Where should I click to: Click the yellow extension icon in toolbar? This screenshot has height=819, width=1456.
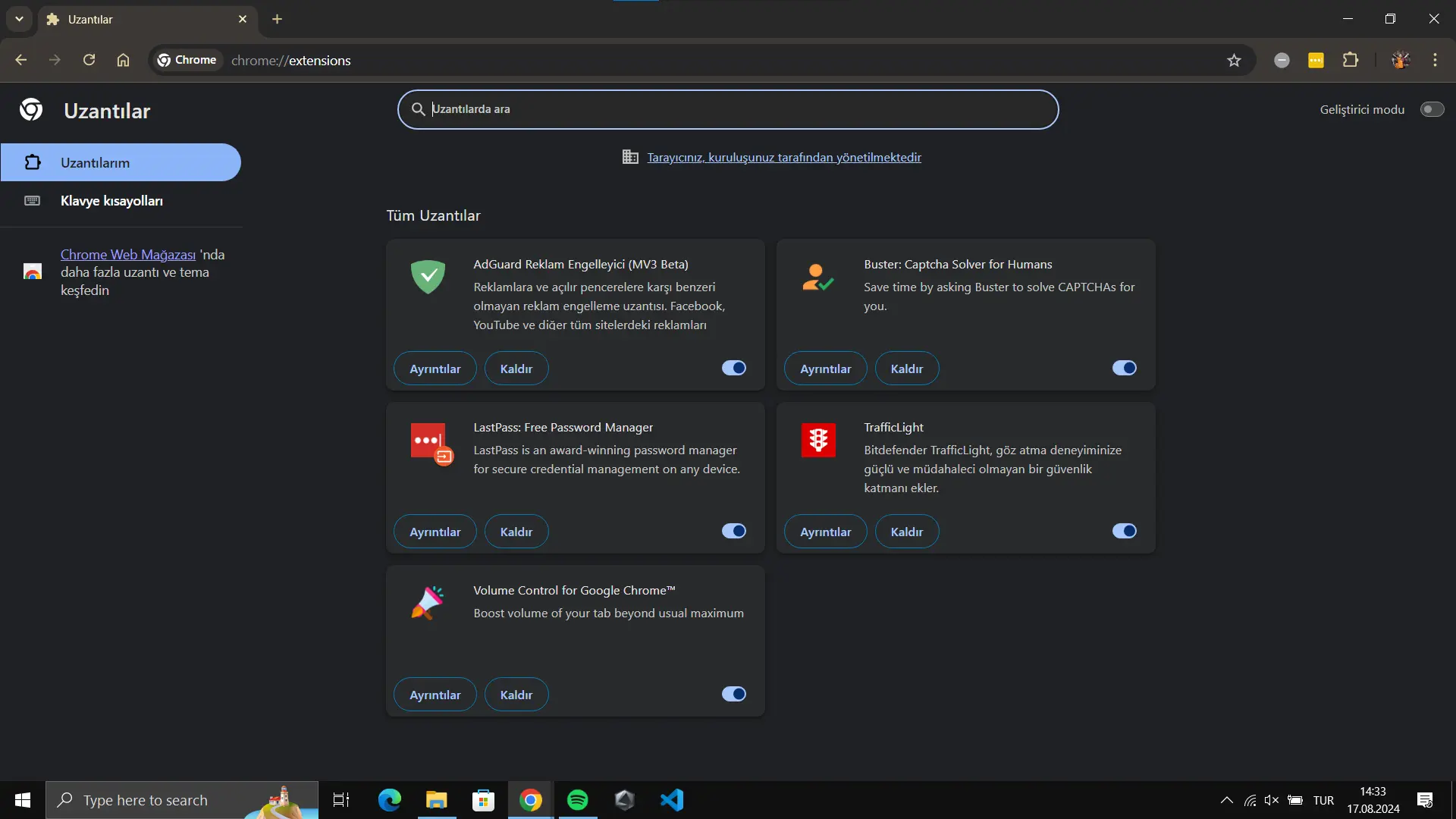1316,60
